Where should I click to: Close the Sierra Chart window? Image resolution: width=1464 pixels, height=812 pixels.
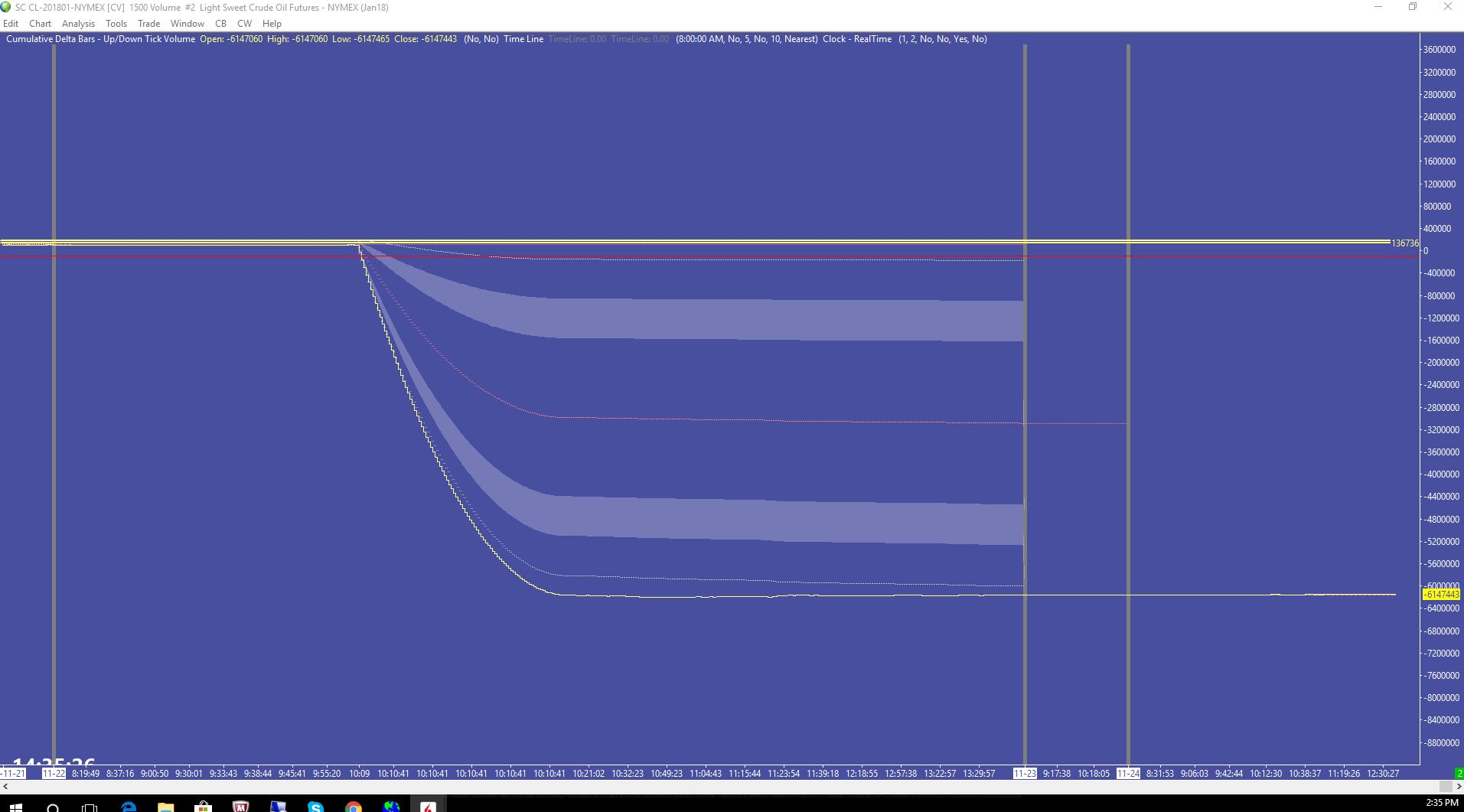pyautogui.click(x=1447, y=7)
